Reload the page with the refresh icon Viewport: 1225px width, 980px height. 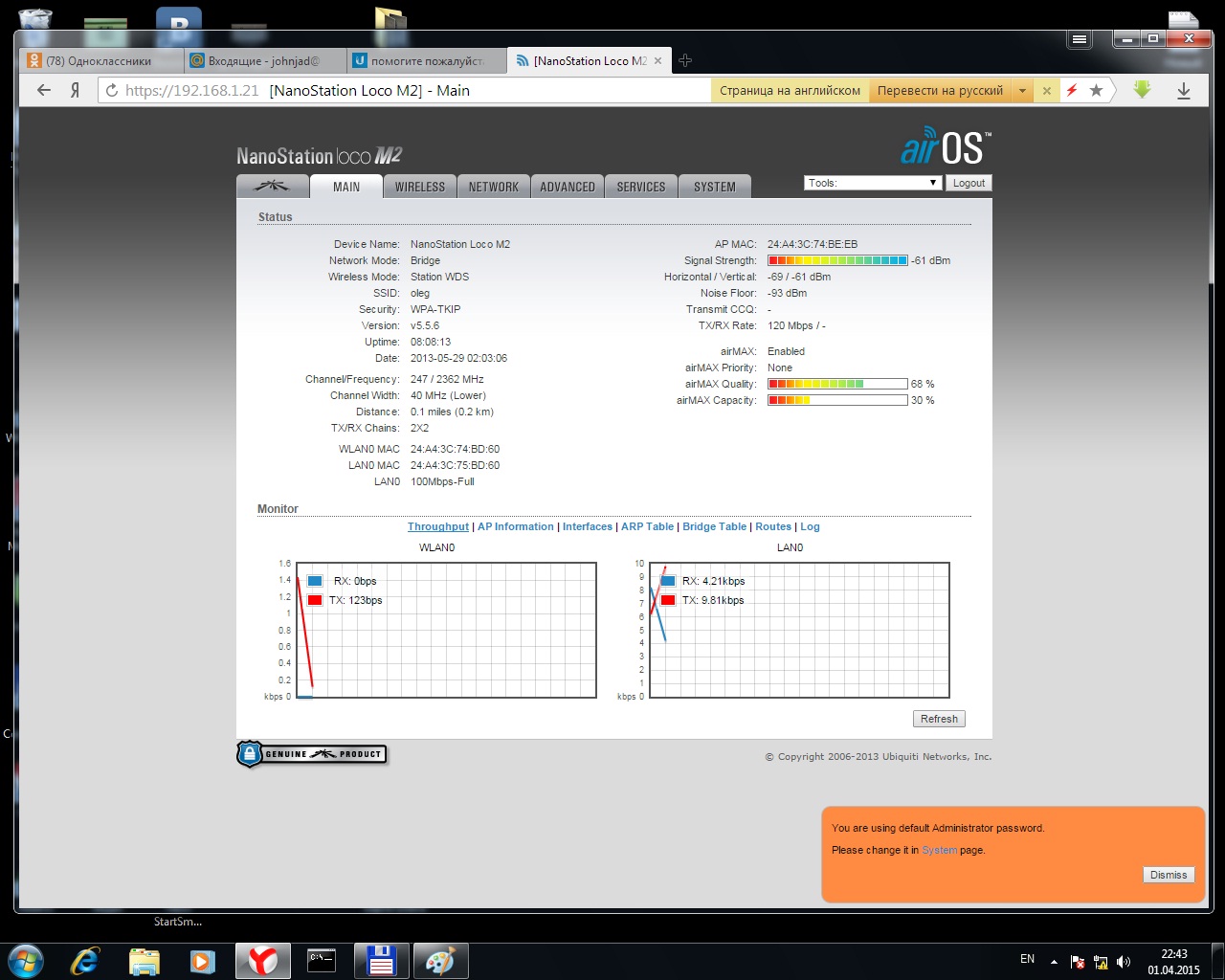pyautogui.click(x=112, y=90)
